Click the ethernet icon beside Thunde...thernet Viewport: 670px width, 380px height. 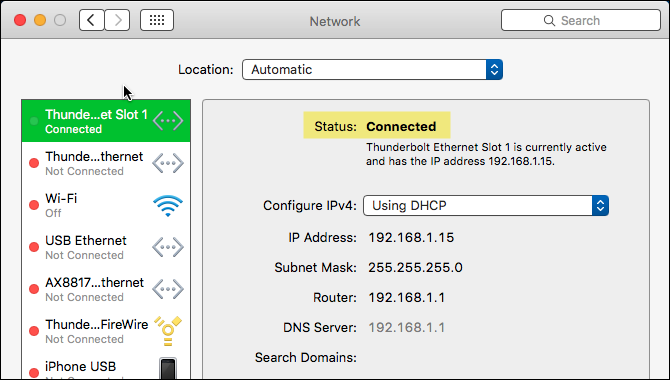point(168,163)
